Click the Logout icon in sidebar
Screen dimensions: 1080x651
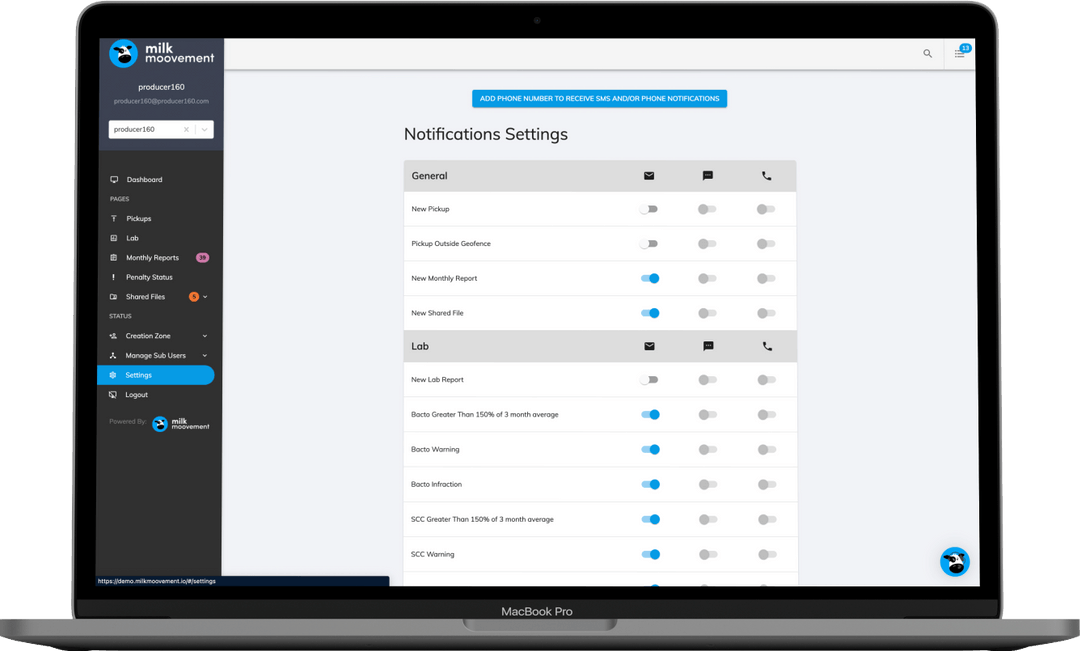coord(113,395)
